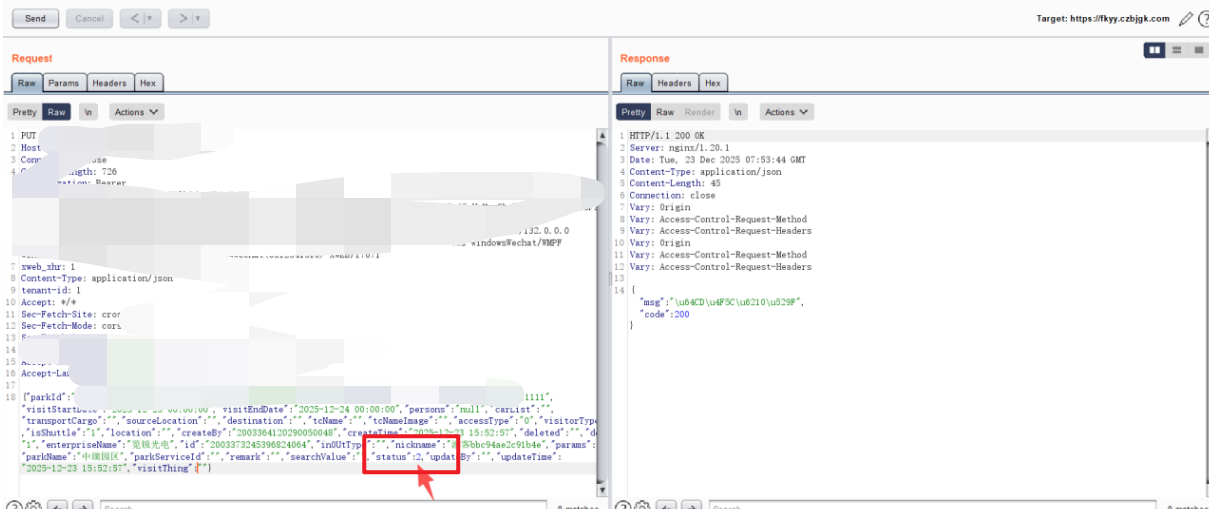Open help via the question mark icon
The width and height of the screenshot is (1209, 509).
(x=1204, y=19)
